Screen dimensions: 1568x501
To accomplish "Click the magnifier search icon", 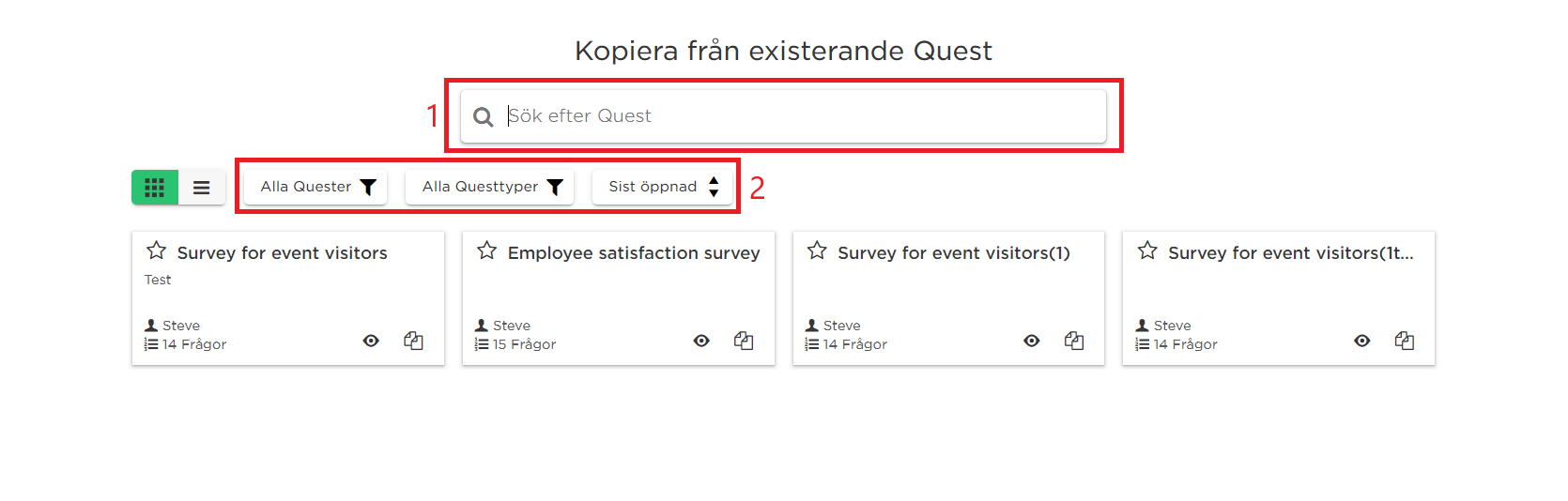I will [484, 116].
